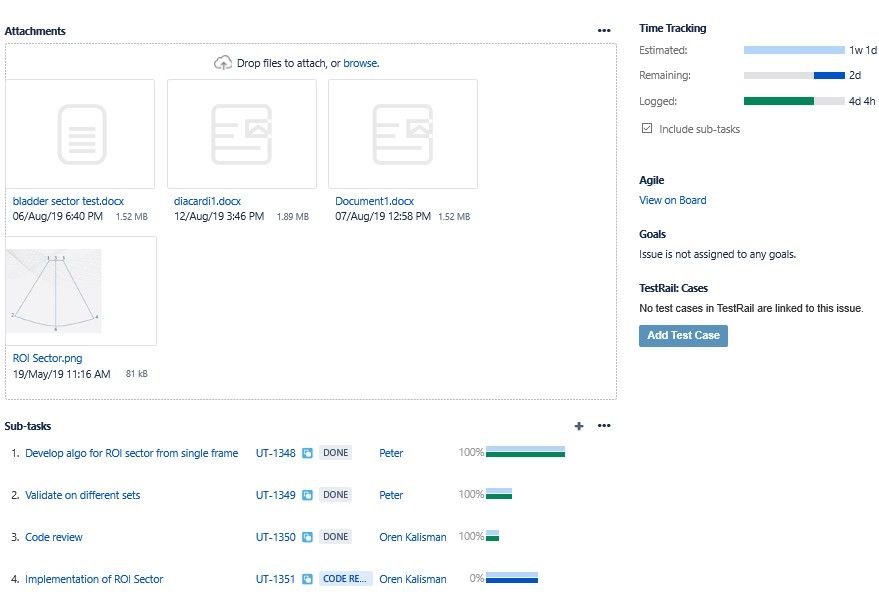Viewport: 879px width, 600px height.
Task: Click the 'Attachments' section heading
Action: point(35,31)
